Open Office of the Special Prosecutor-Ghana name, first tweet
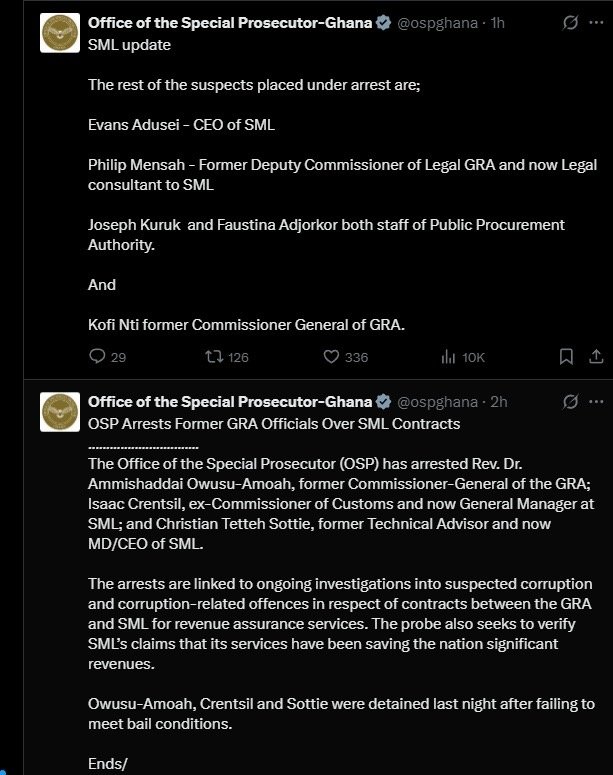The image size is (613, 775). (230, 23)
